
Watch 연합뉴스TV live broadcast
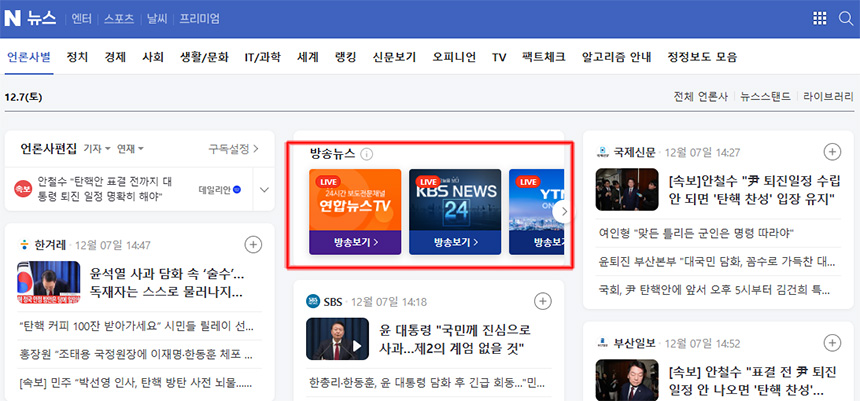coord(355,212)
